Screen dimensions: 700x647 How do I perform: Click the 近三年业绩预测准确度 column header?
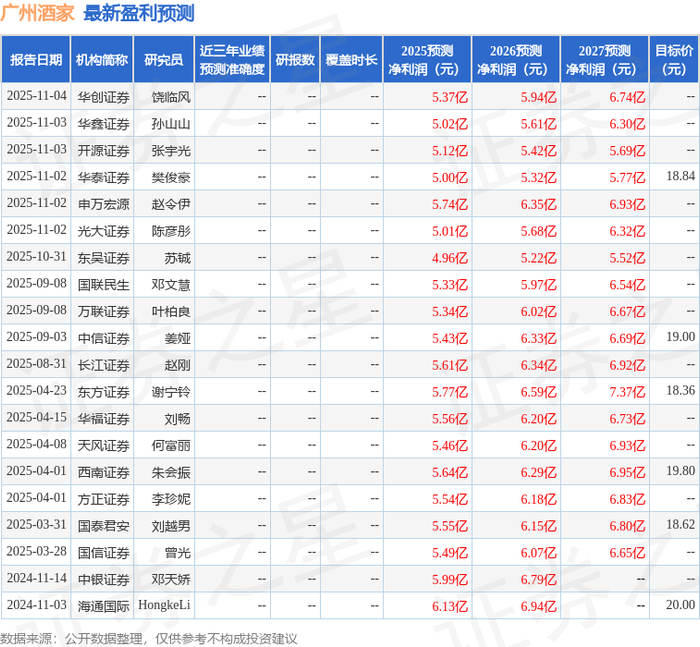click(x=232, y=59)
